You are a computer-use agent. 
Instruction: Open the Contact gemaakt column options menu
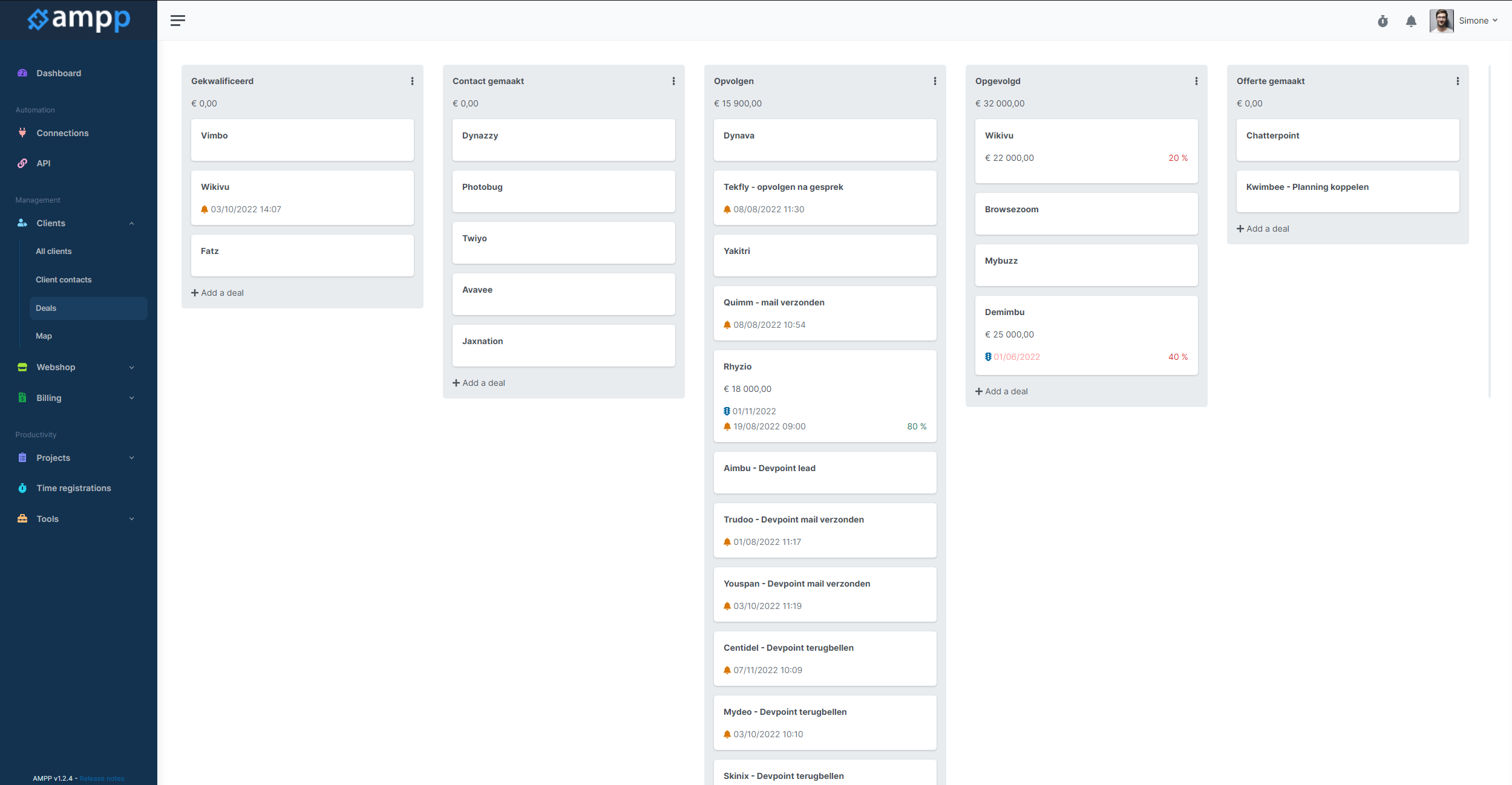point(673,81)
